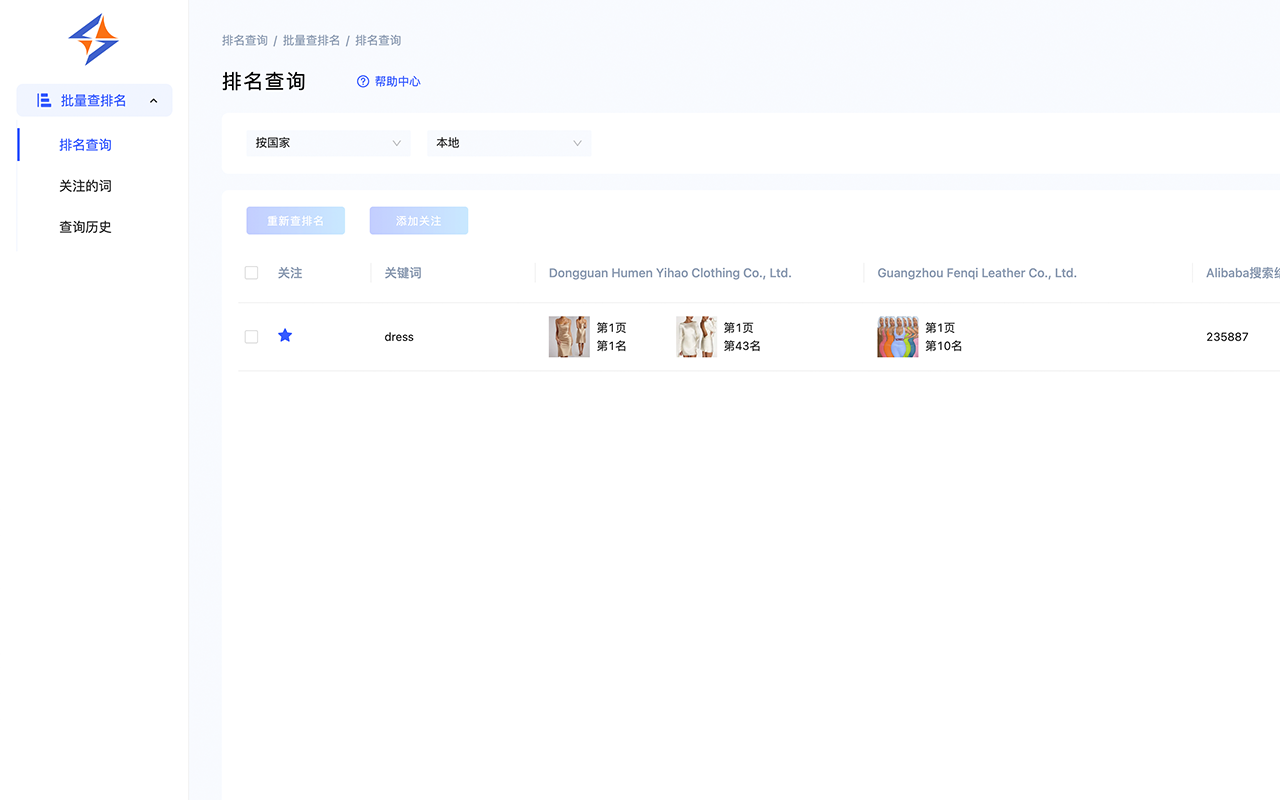Open the 本地 dropdown
This screenshot has height=800, width=1280.
[509, 143]
